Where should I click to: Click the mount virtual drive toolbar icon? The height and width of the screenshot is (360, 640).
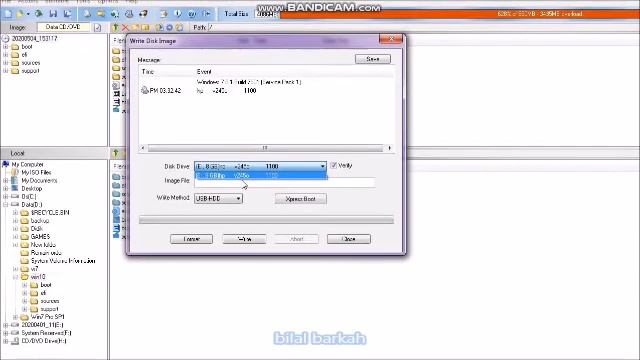(x=129, y=14)
